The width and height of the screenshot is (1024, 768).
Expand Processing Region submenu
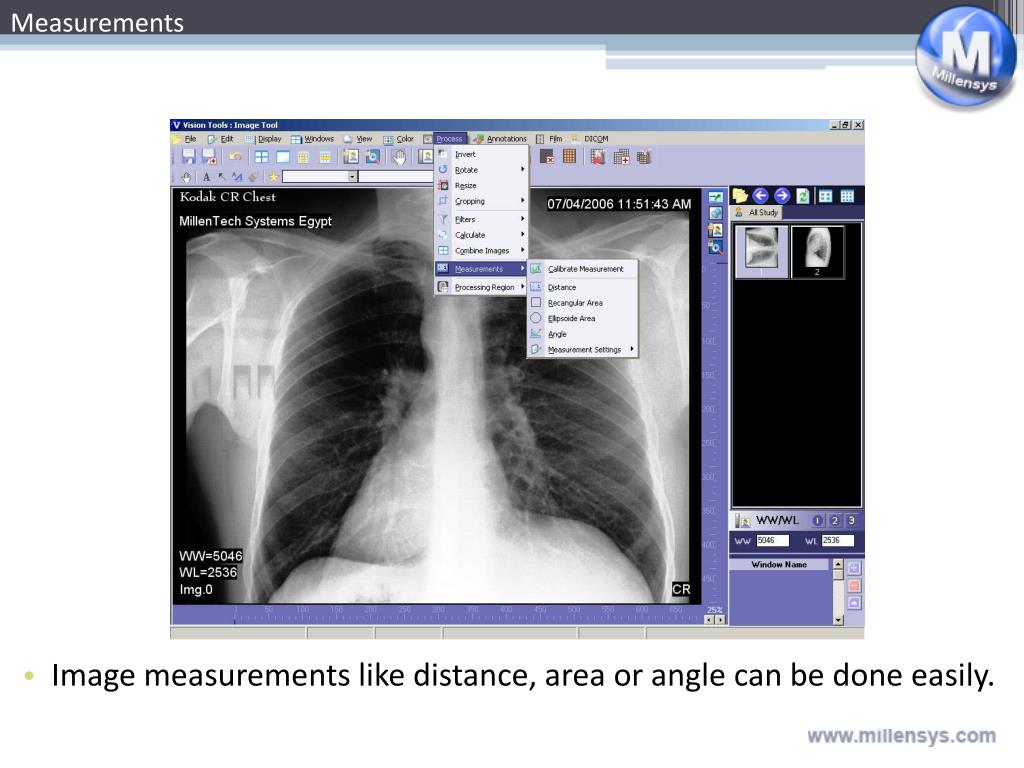point(482,287)
